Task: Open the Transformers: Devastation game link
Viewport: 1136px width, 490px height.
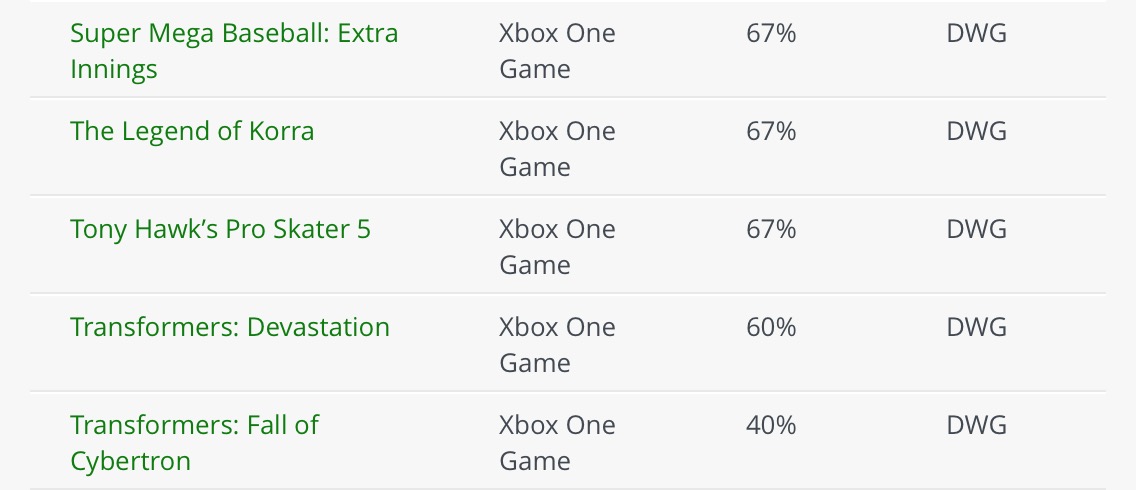Action: (230, 328)
